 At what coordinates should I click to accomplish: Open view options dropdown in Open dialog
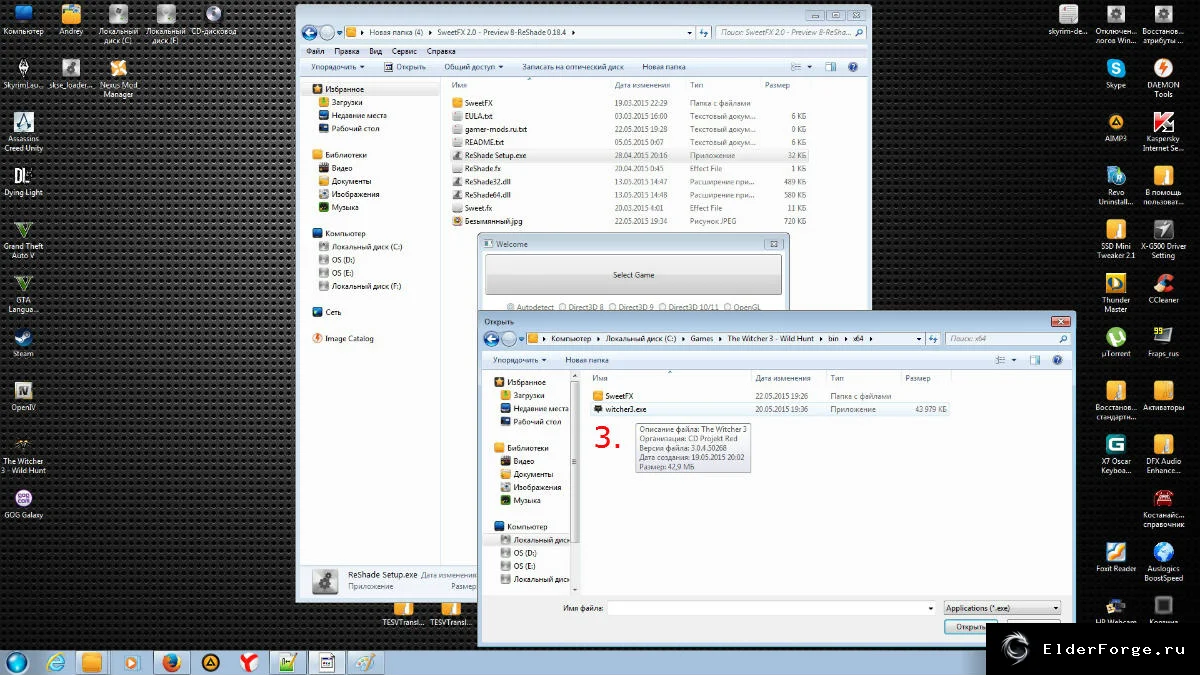(1013, 360)
